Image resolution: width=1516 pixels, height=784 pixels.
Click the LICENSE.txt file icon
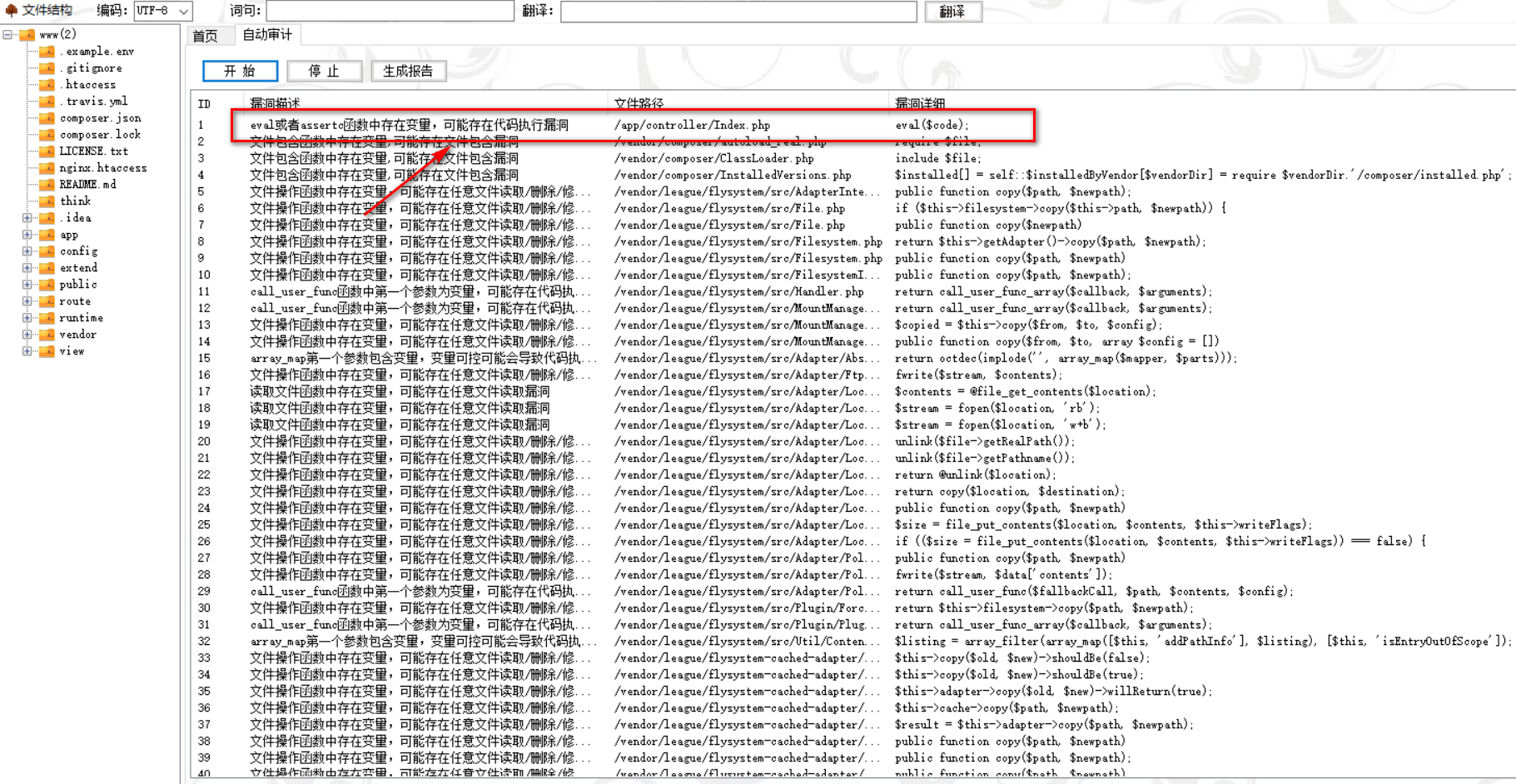(x=47, y=151)
